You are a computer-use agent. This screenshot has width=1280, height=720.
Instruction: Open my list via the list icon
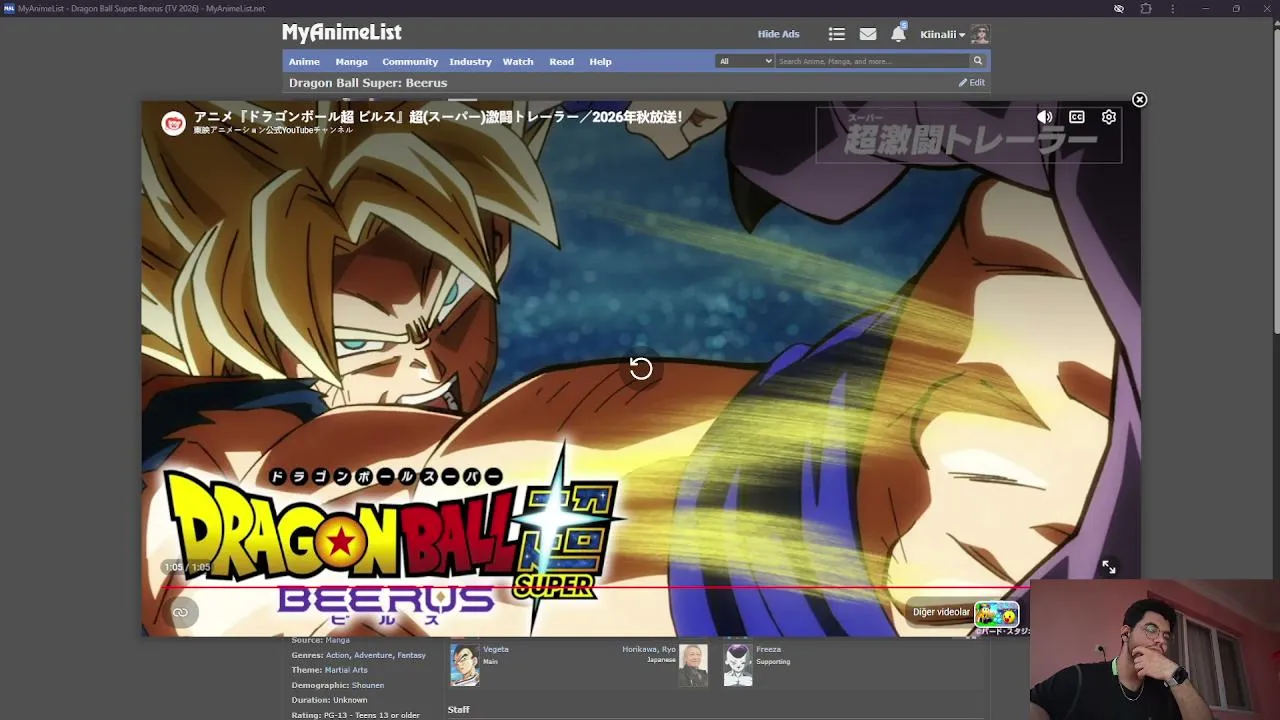837,34
